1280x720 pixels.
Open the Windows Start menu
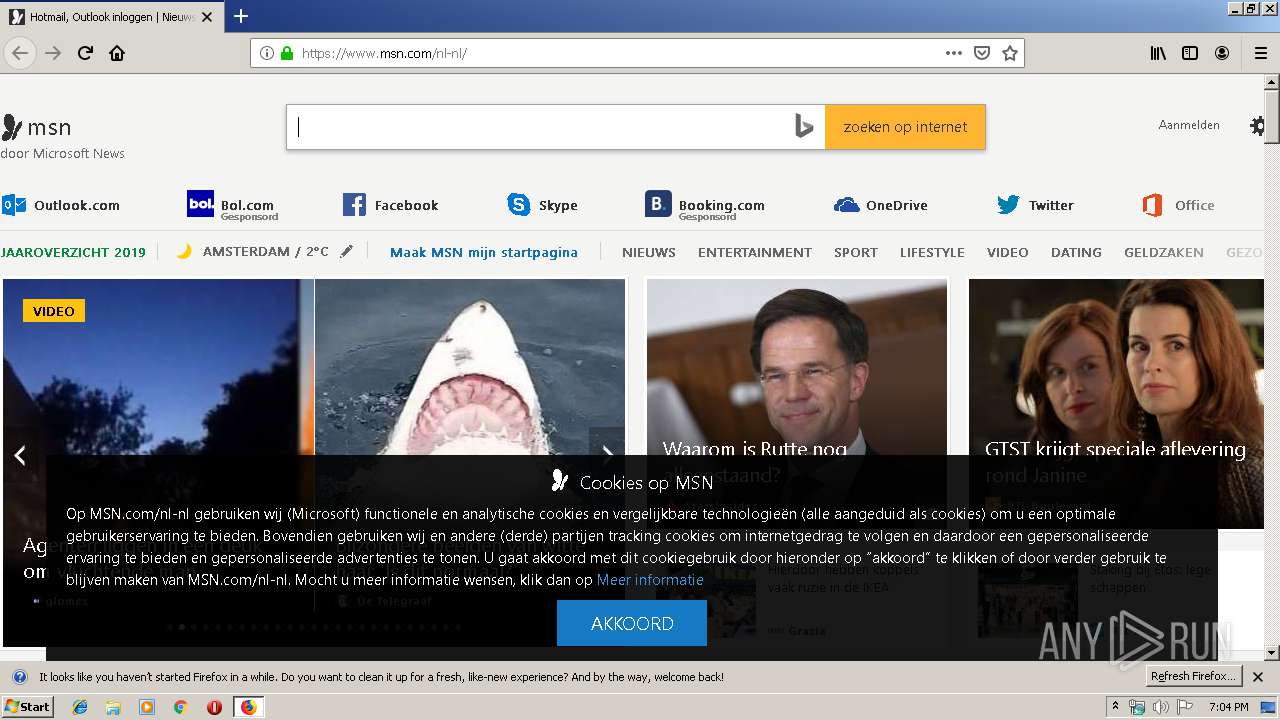pos(28,707)
